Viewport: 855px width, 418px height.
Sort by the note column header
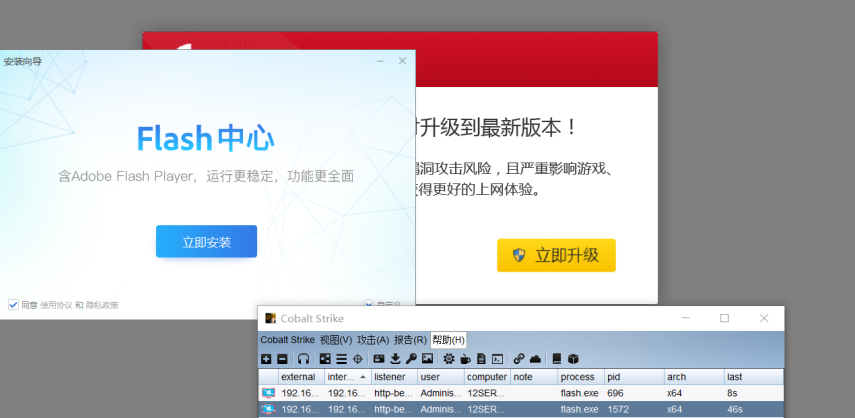534,377
